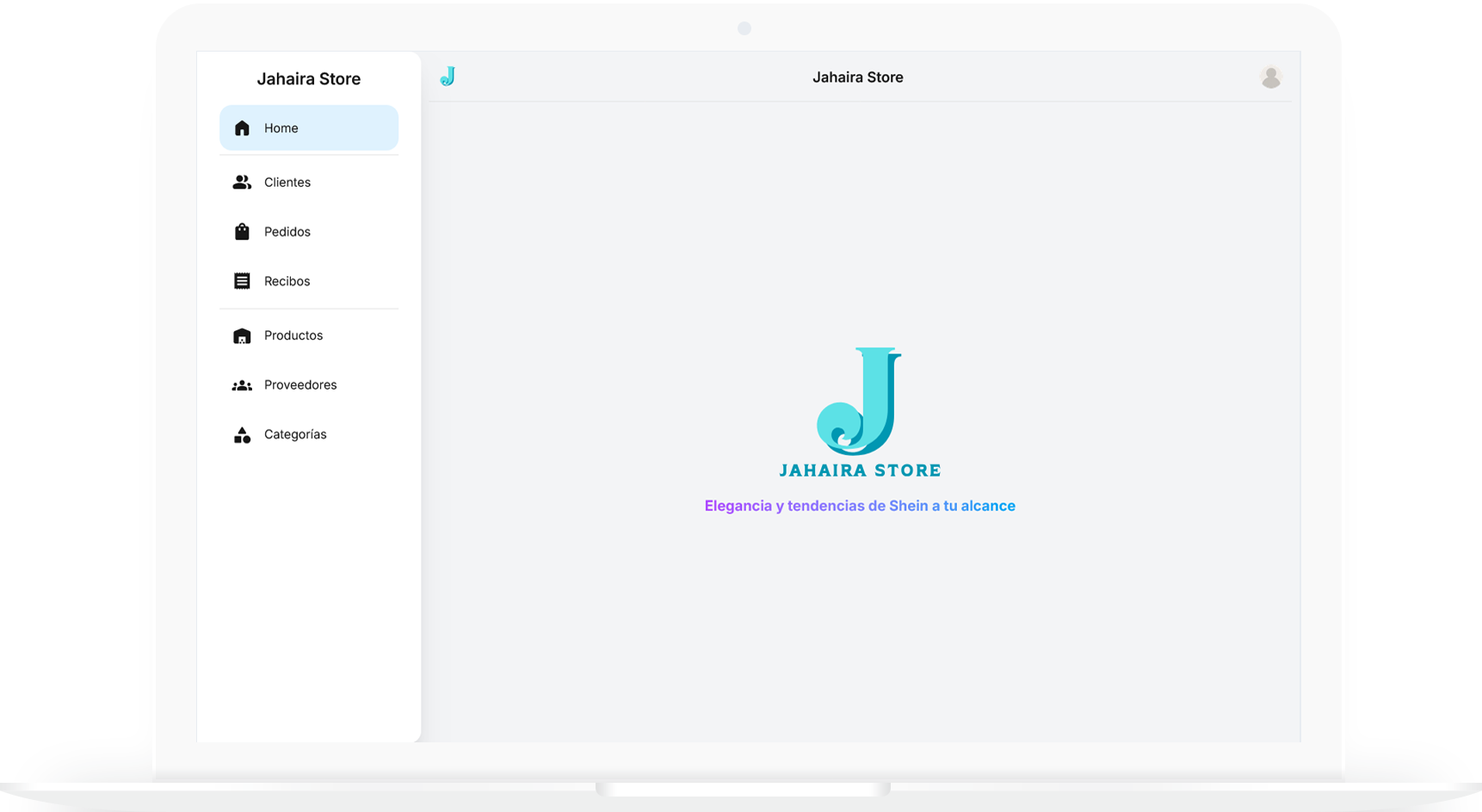
Task: Click the Proveedores group icon
Action: pos(242,385)
